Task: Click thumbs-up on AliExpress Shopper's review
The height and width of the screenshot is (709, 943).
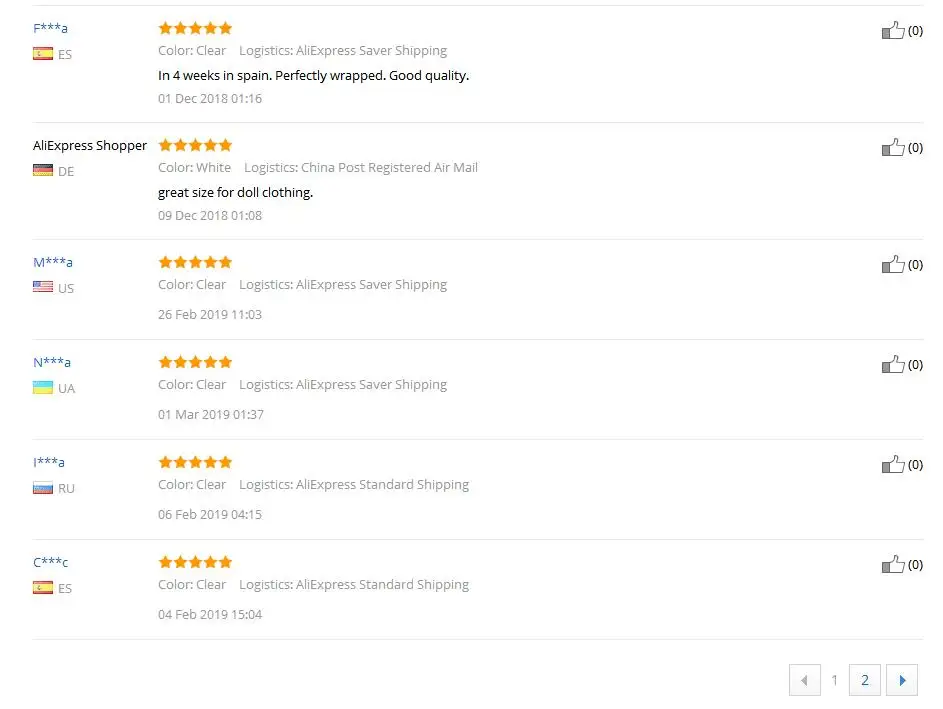Action: pos(893,148)
